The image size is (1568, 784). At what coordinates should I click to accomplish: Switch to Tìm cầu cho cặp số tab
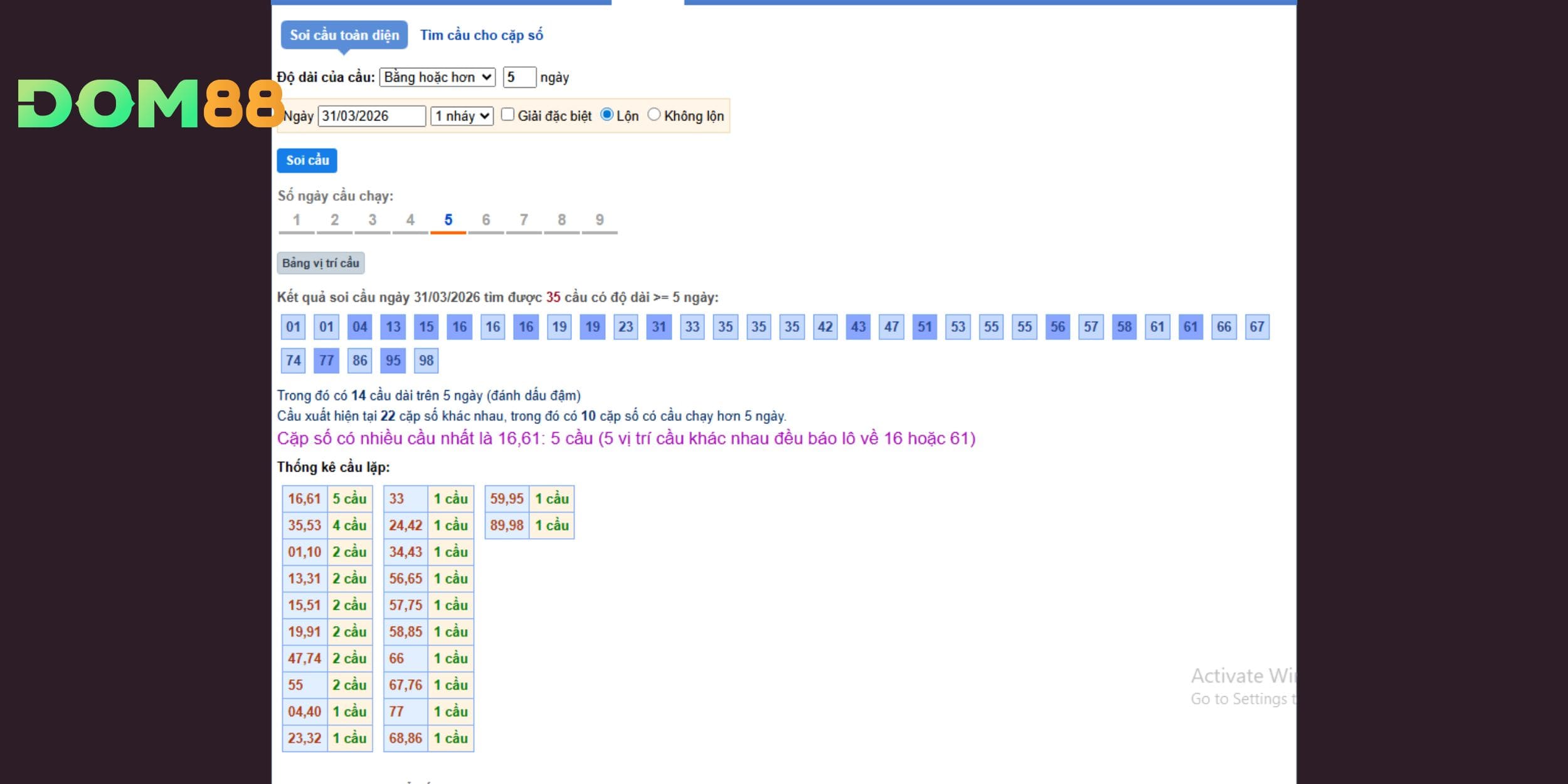481,35
